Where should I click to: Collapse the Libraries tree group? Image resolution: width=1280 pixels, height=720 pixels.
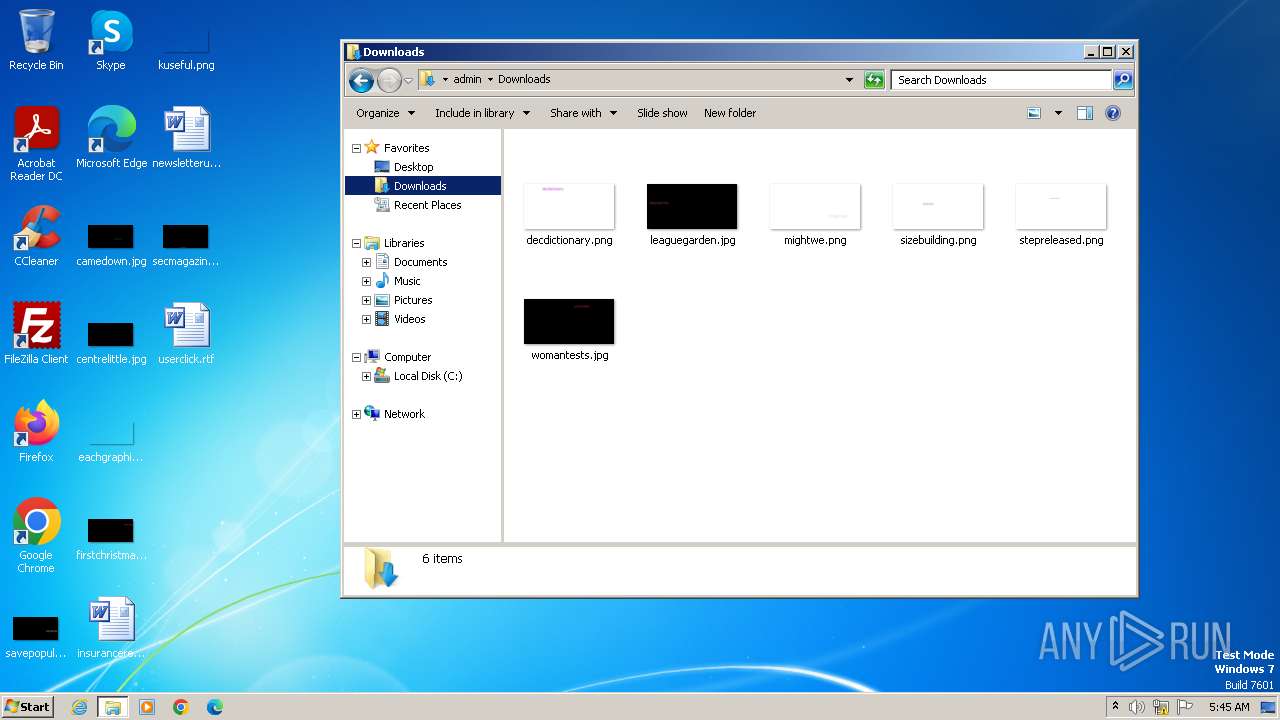pyautogui.click(x=356, y=243)
